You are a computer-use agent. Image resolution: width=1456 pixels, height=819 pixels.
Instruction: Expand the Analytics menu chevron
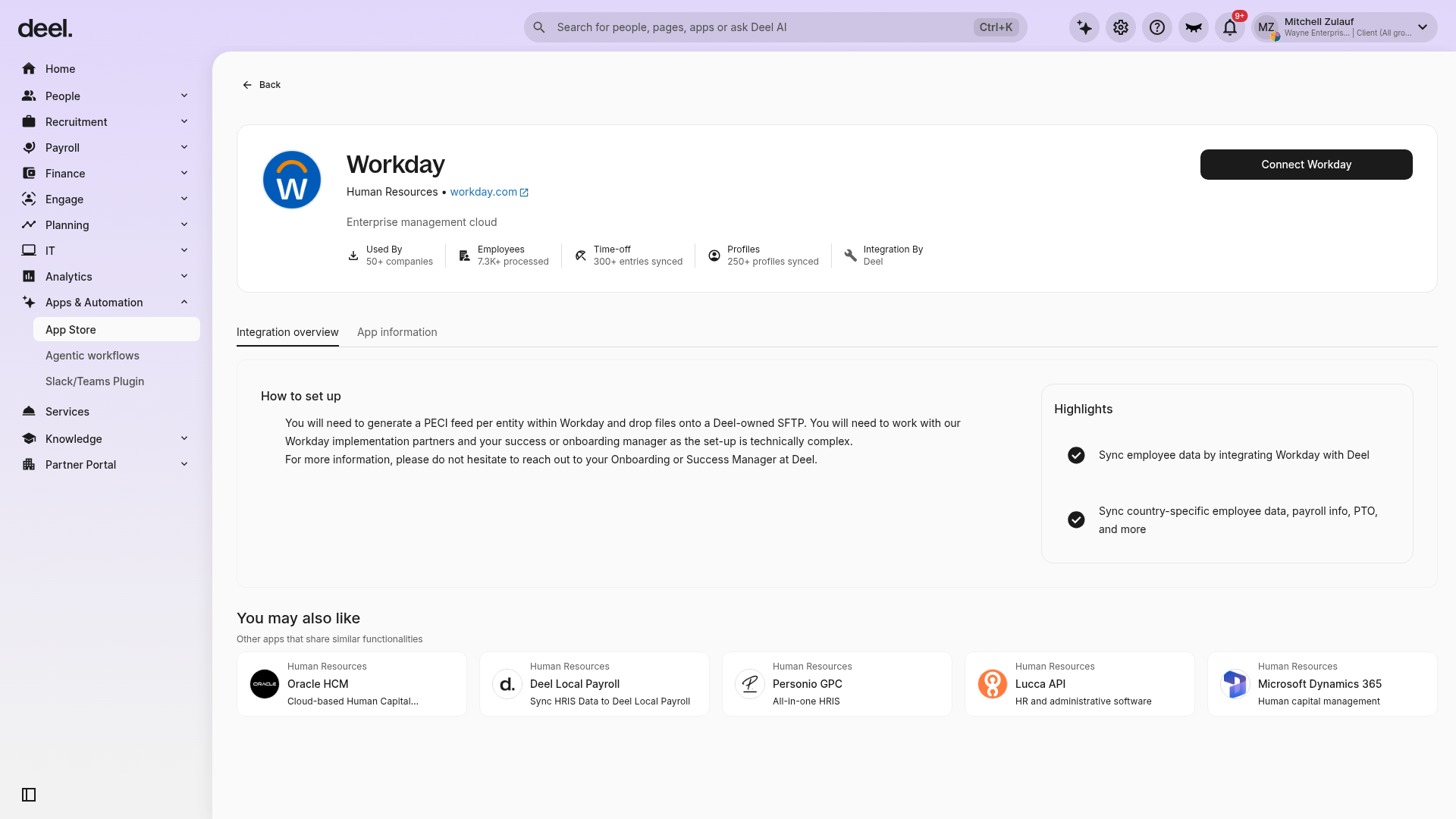[x=184, y=276]
